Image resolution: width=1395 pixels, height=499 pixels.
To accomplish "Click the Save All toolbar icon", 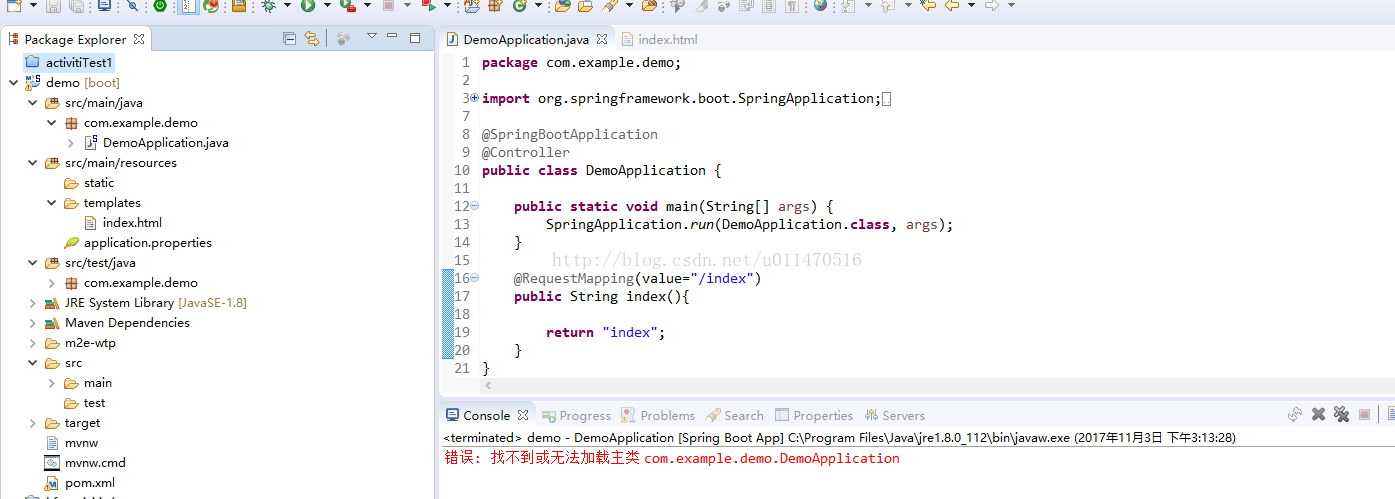I will coord(76,6).
